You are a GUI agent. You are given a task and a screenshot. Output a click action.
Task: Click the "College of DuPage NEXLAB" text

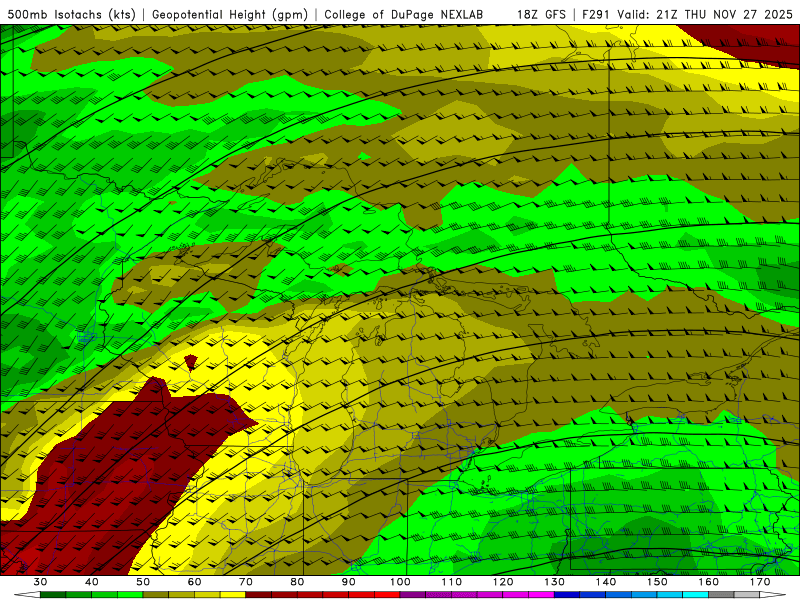tap(403, 14)
